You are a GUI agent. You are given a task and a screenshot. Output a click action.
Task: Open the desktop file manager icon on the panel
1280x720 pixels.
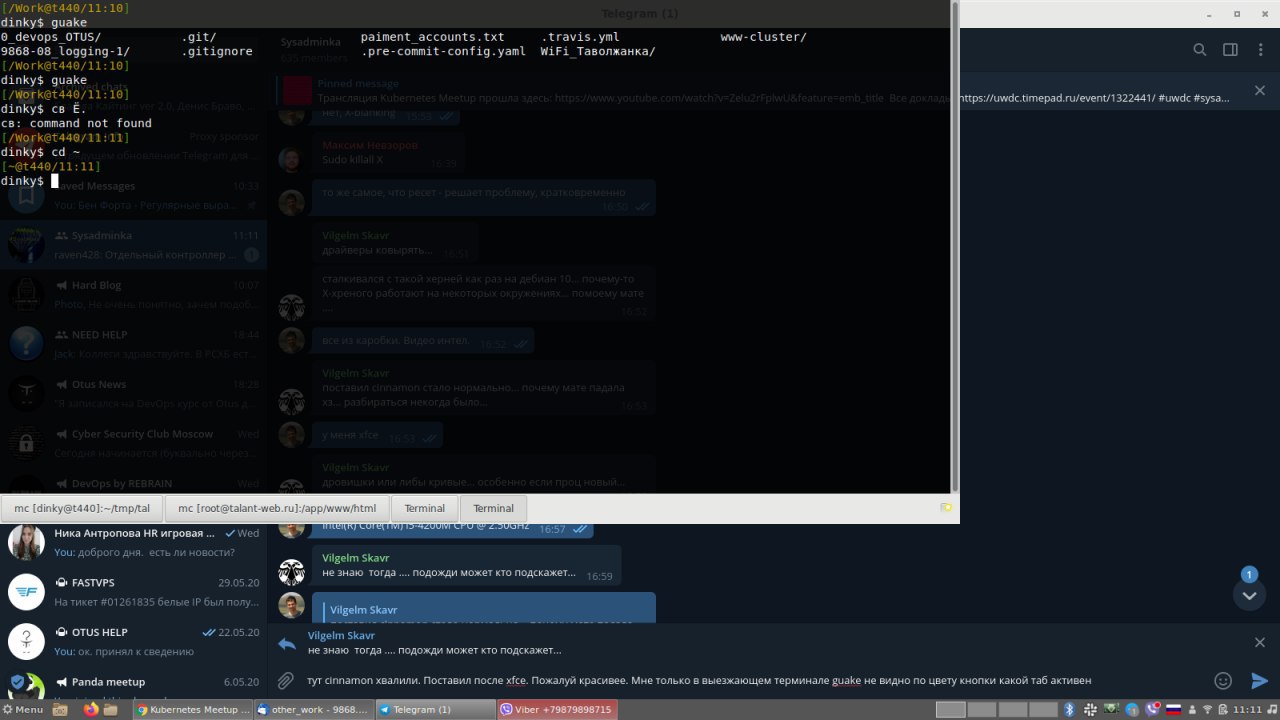pos(61,709)
